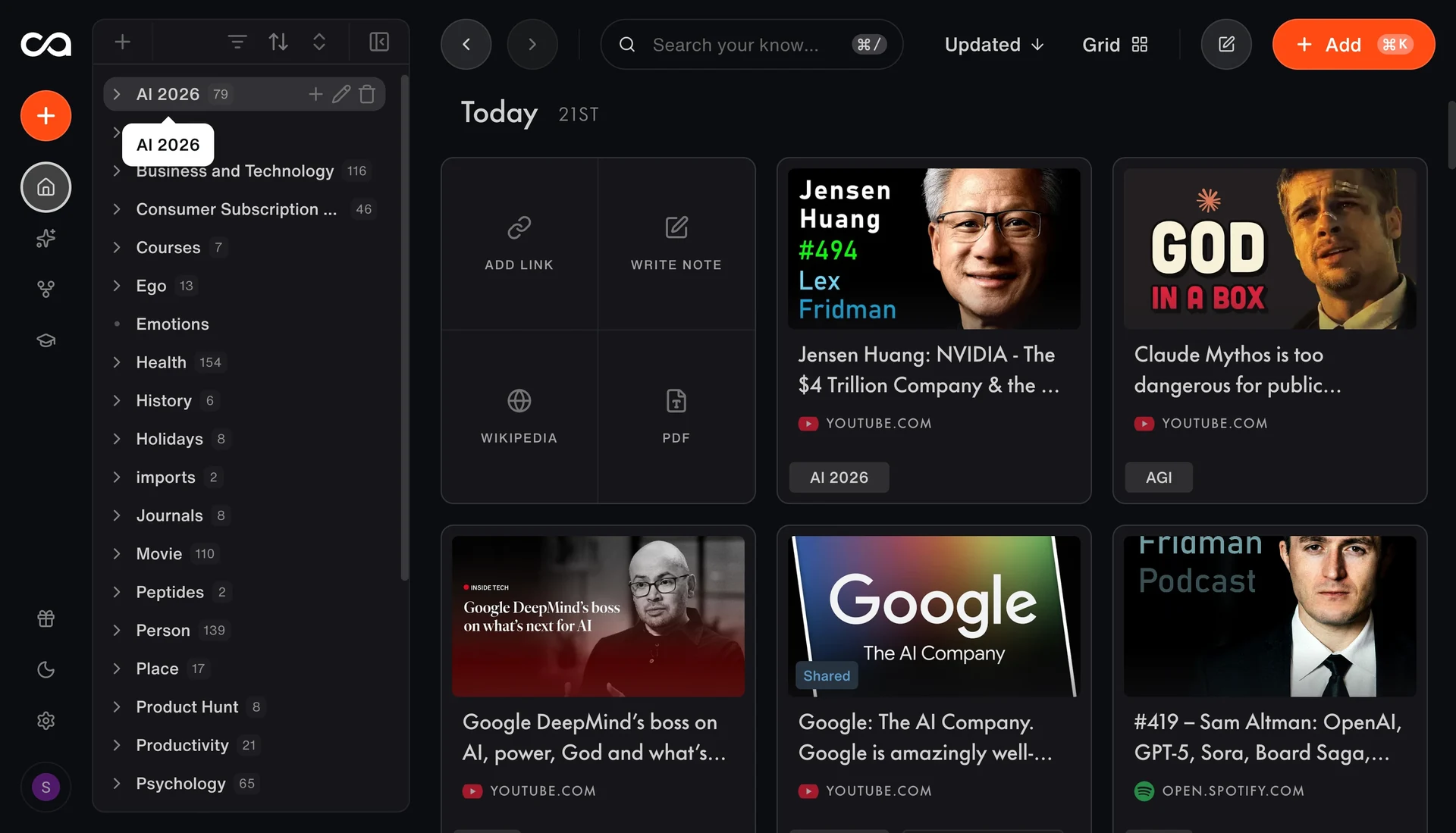Click the Add Link tile
Image resolution: width=1456 pixels, height=833 pixels.
point(519,244)
